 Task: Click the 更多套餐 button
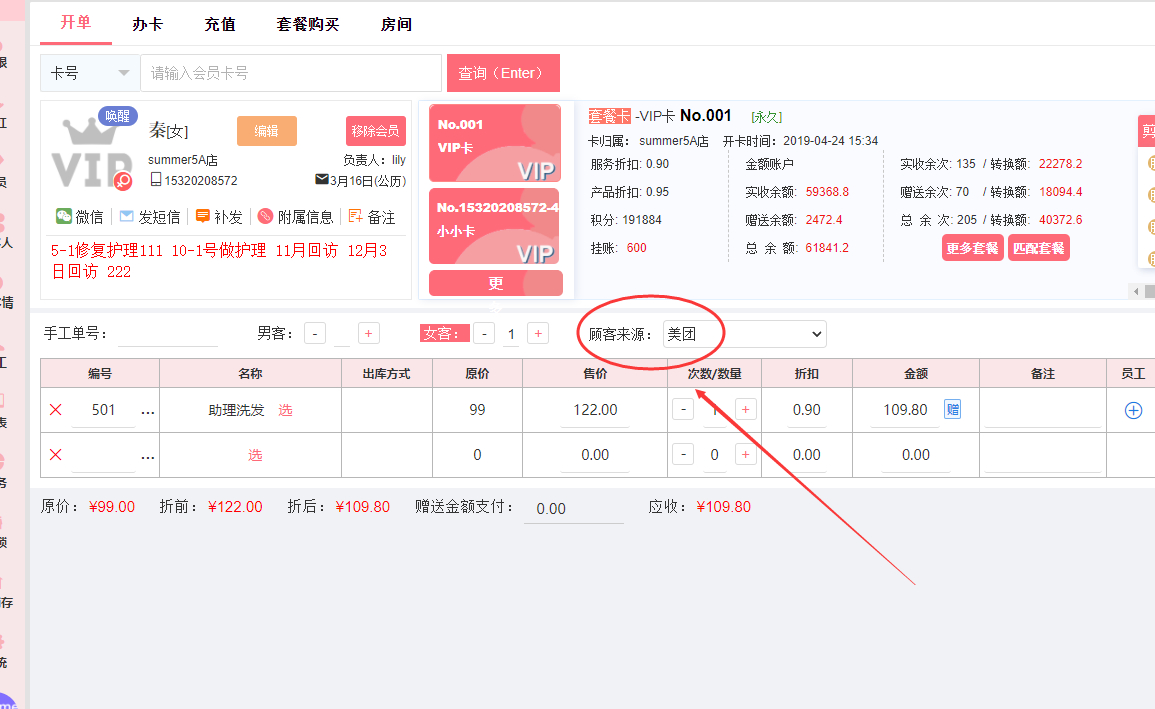click(972, 248)
